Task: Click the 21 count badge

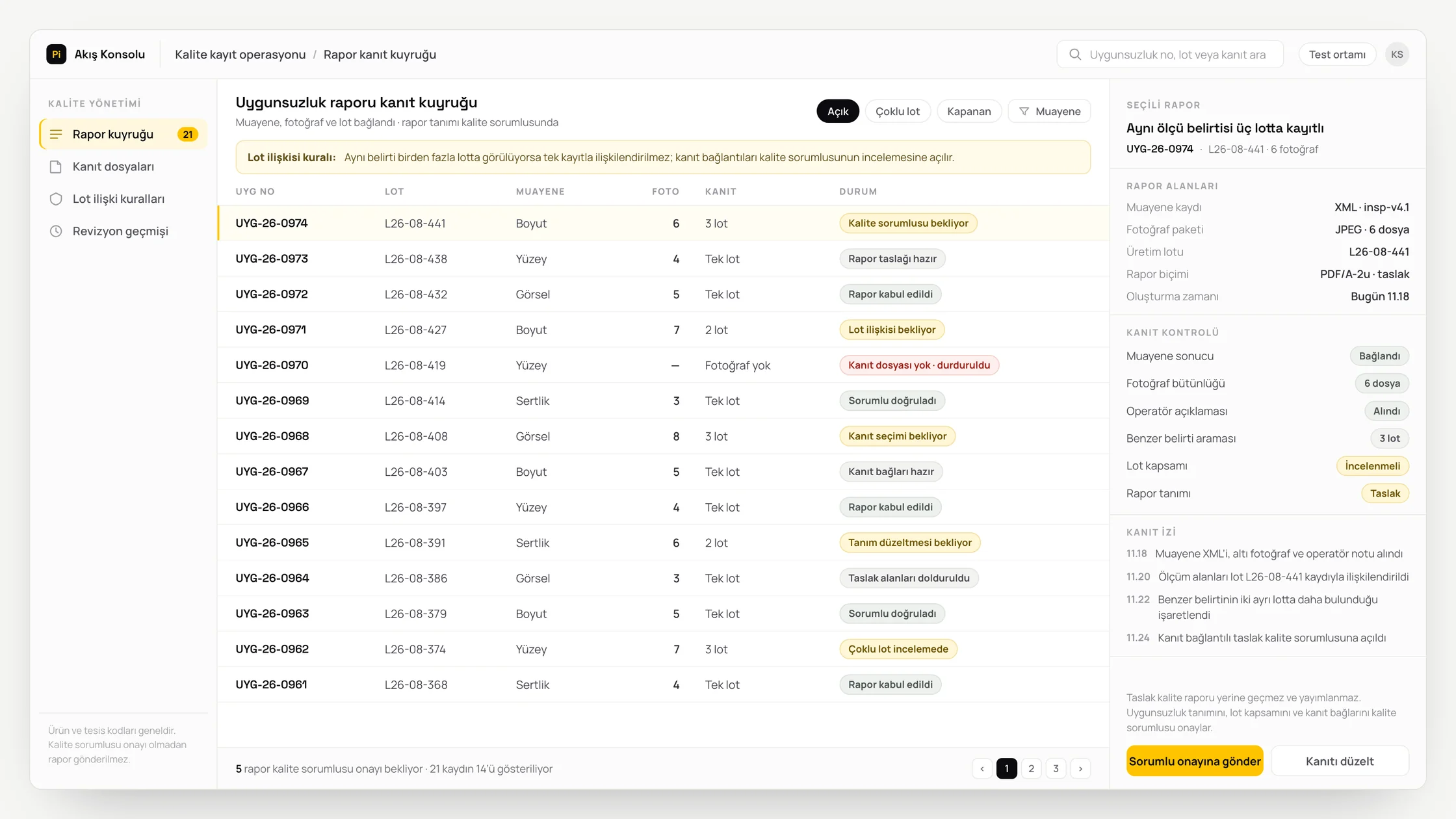Action: tap(188, 135)
